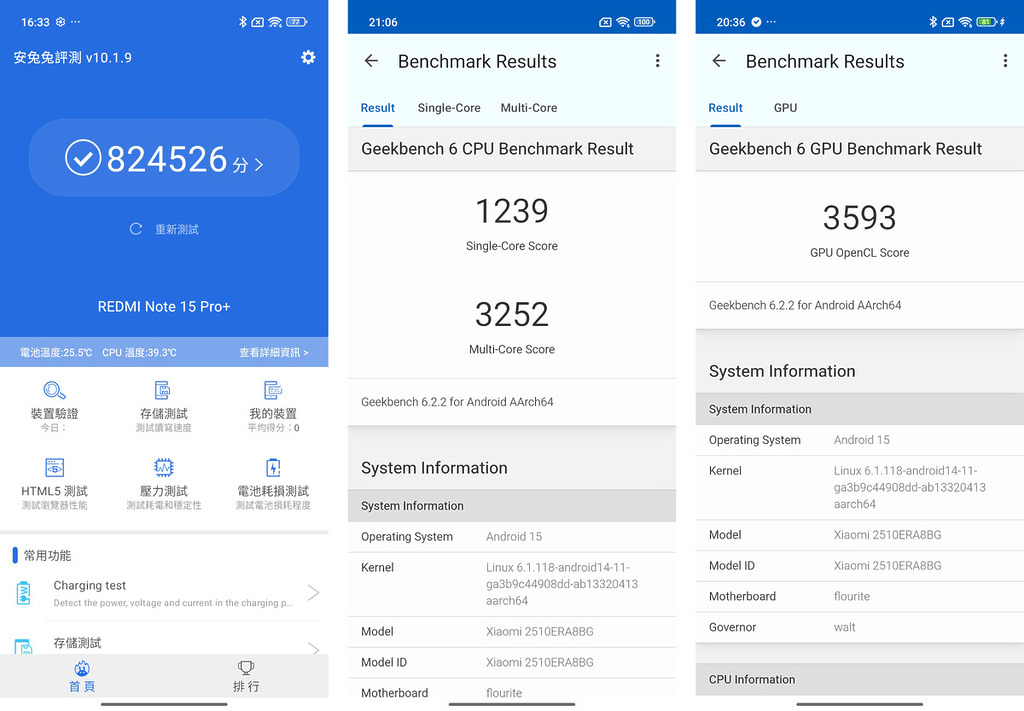Open the AnTuTu settings gear icon
Viewport: 1024px width, 711px height.
point(308,57)
